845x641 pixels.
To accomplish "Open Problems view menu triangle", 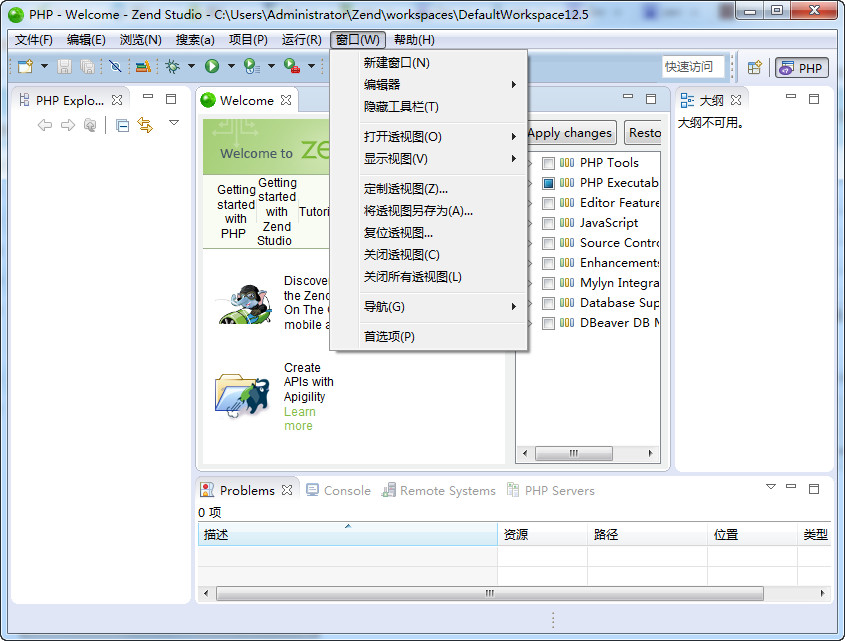I will [x=771, y=487].
